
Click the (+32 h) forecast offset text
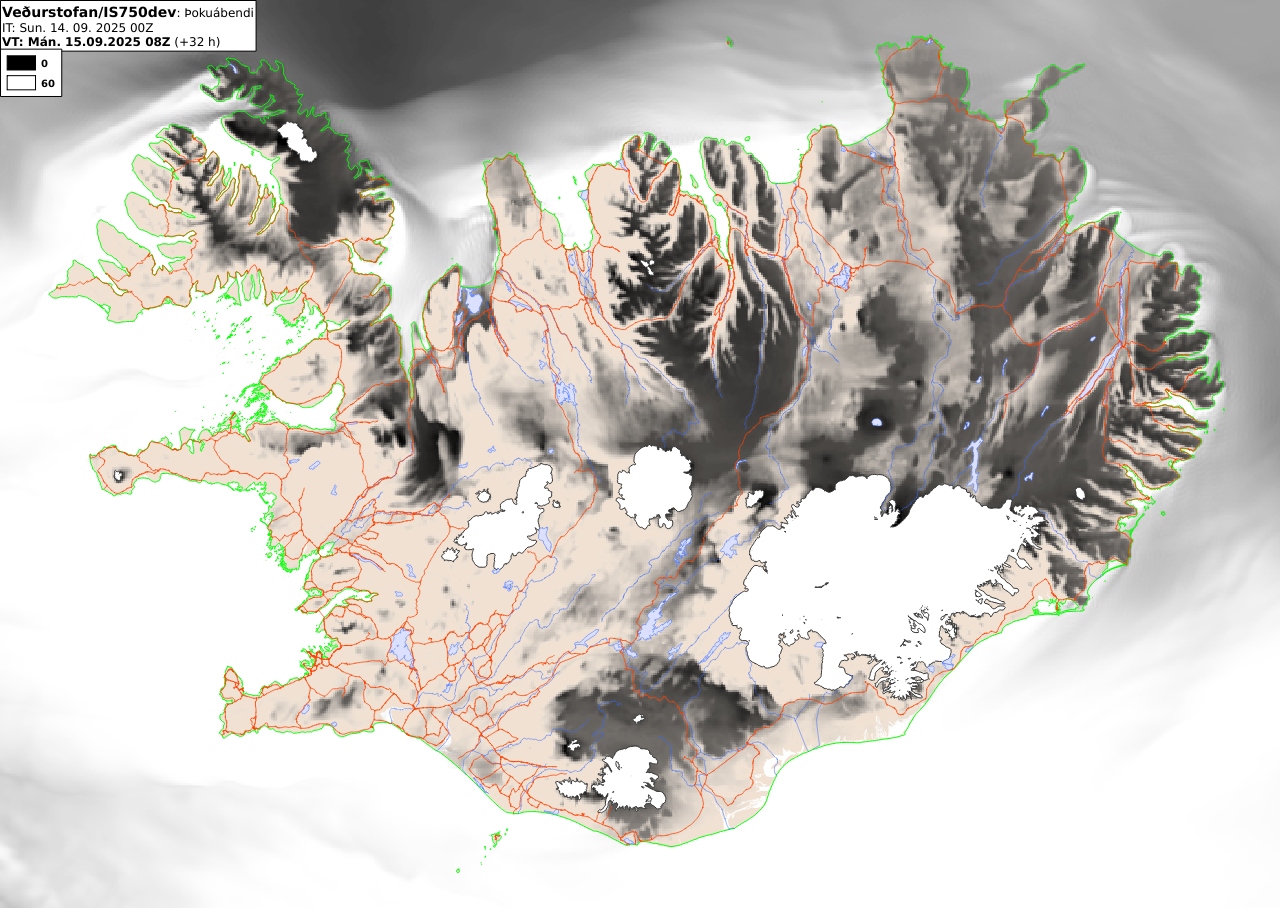(x=197, y=42)
